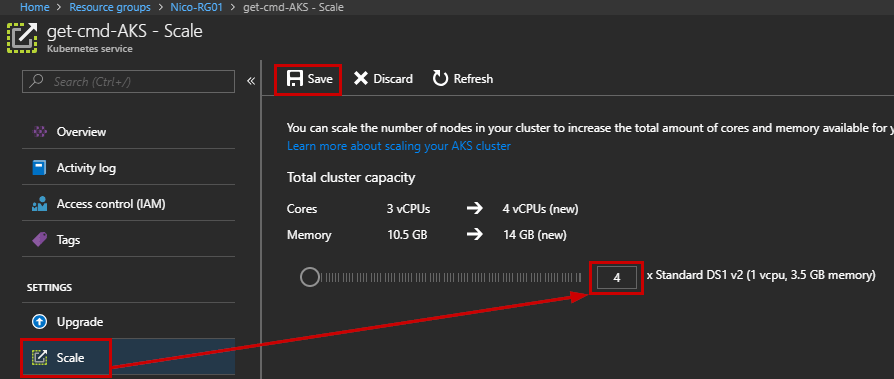Open the Tags menu item
This screenshot has width=894, height=379.
tap(128, 240)
